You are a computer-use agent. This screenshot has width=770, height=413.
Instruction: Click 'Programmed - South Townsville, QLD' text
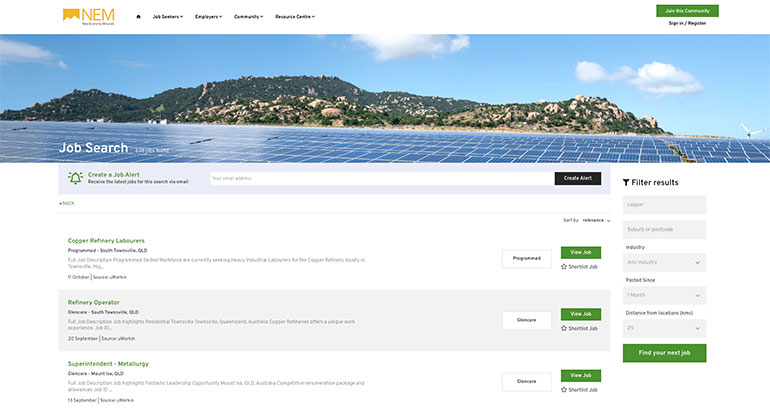pos(107,250)
